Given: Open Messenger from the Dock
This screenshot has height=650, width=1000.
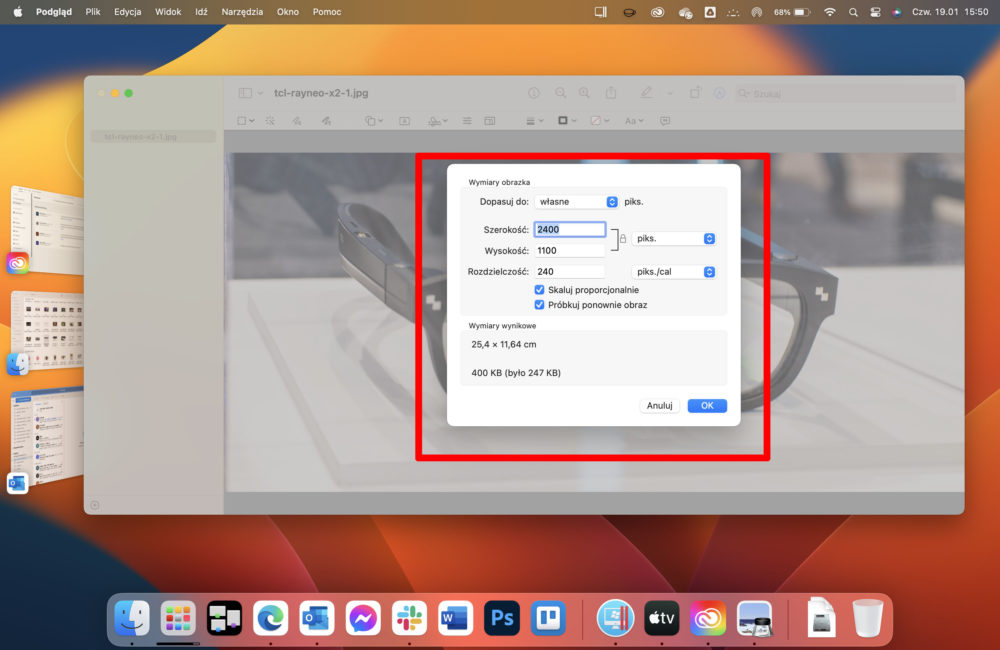Looking at the screenshot, I should [363, 618].
